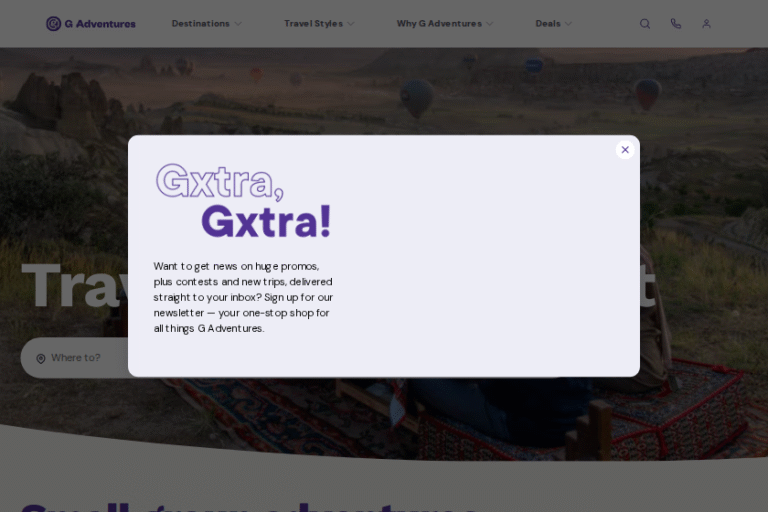The width and height of the screenshot is (768, 512).
Task: Click the G Adventures logo icon
Action: click(x=53, y=24)
